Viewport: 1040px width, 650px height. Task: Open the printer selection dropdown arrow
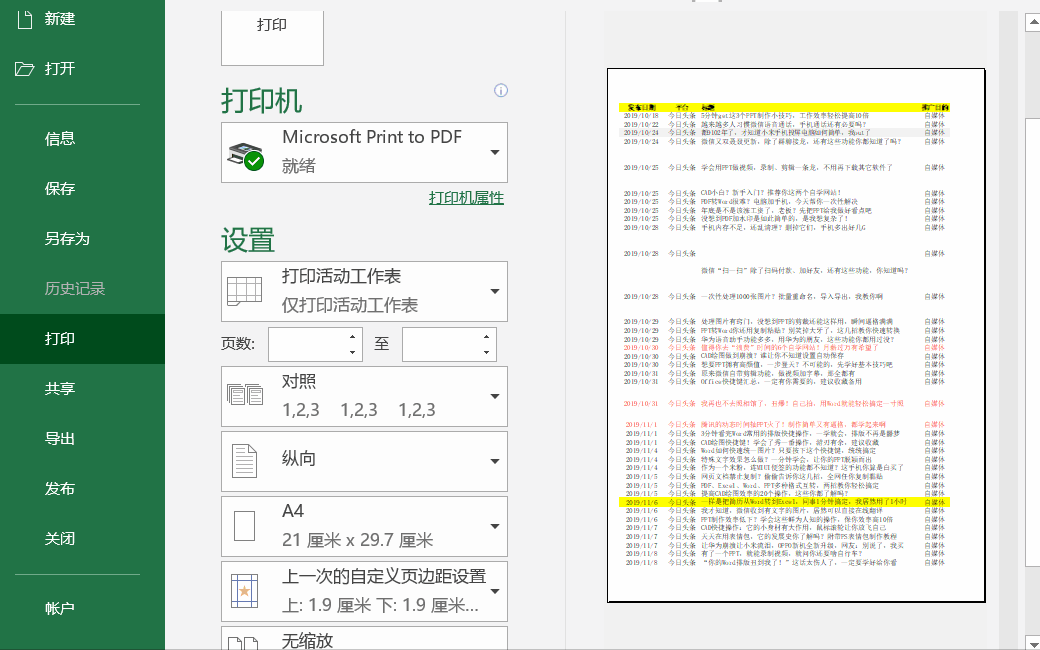495,153
